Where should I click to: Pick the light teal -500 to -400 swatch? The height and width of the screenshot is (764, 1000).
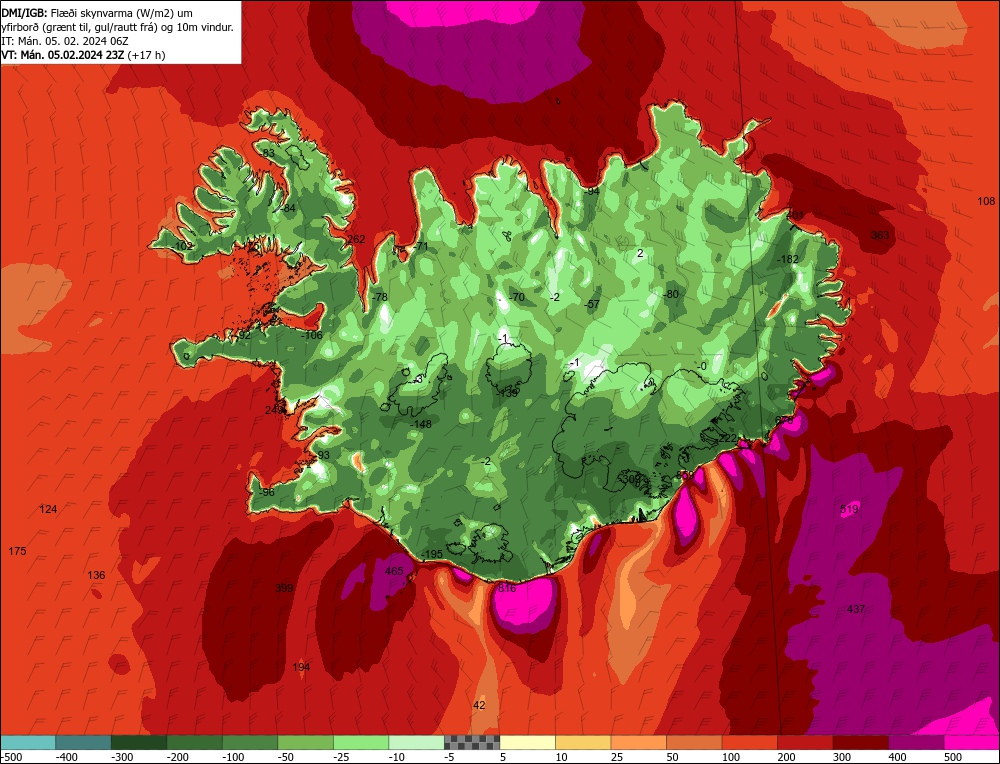(28, 742)
